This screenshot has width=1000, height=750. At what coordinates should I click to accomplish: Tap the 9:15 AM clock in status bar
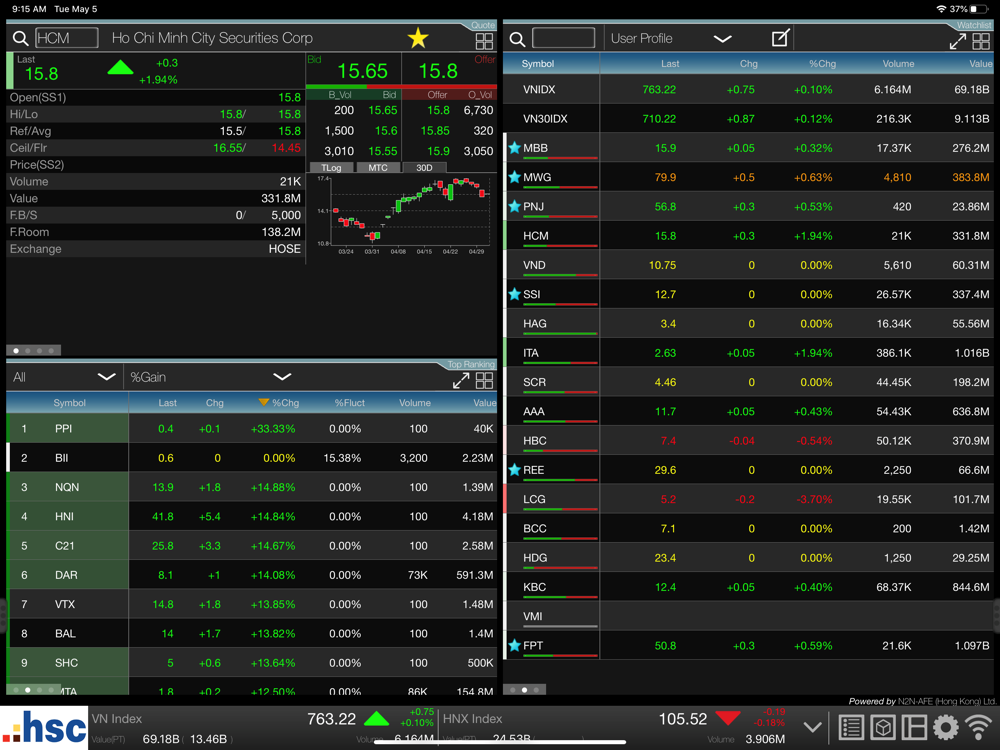click(29, 9)
